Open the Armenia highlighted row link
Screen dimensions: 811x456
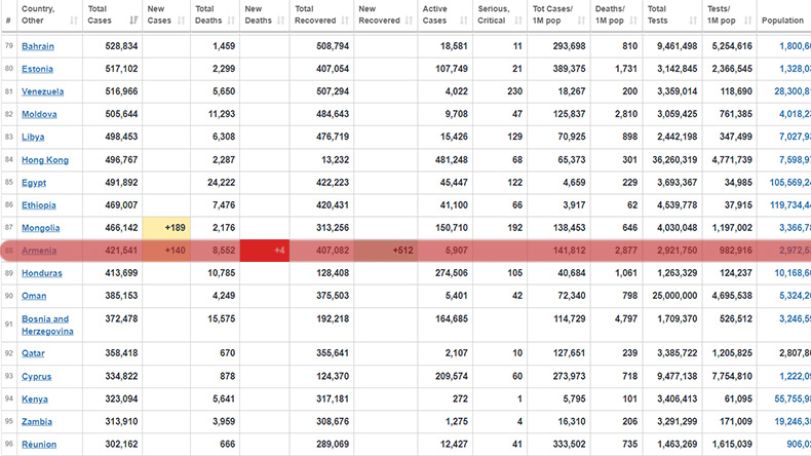[39, 251]
